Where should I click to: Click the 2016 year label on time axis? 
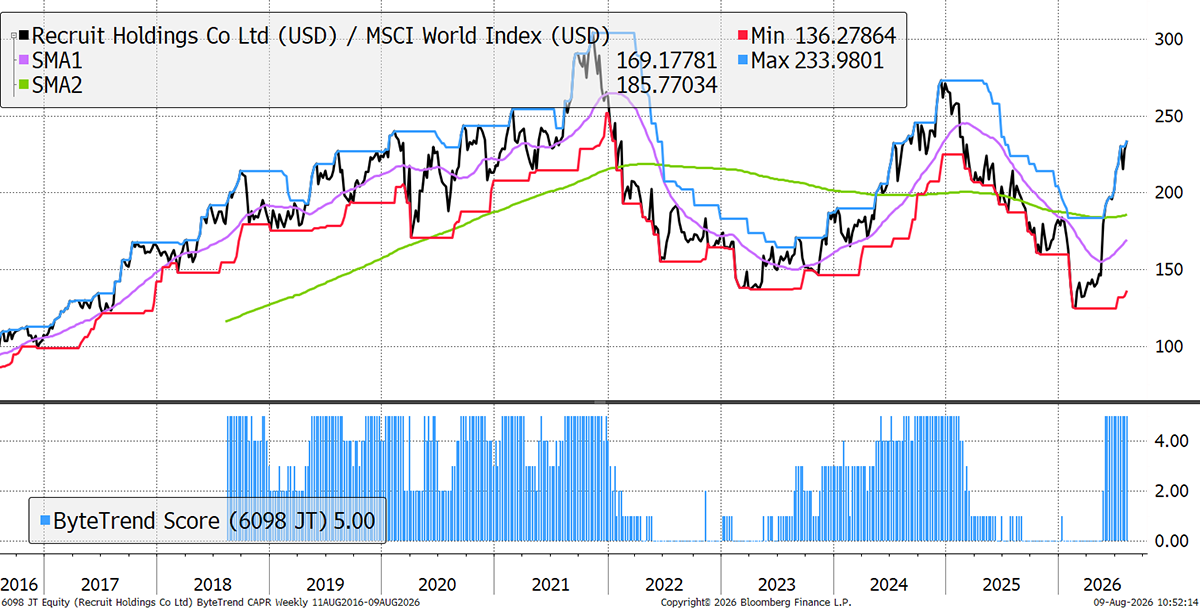pos(18,583)
